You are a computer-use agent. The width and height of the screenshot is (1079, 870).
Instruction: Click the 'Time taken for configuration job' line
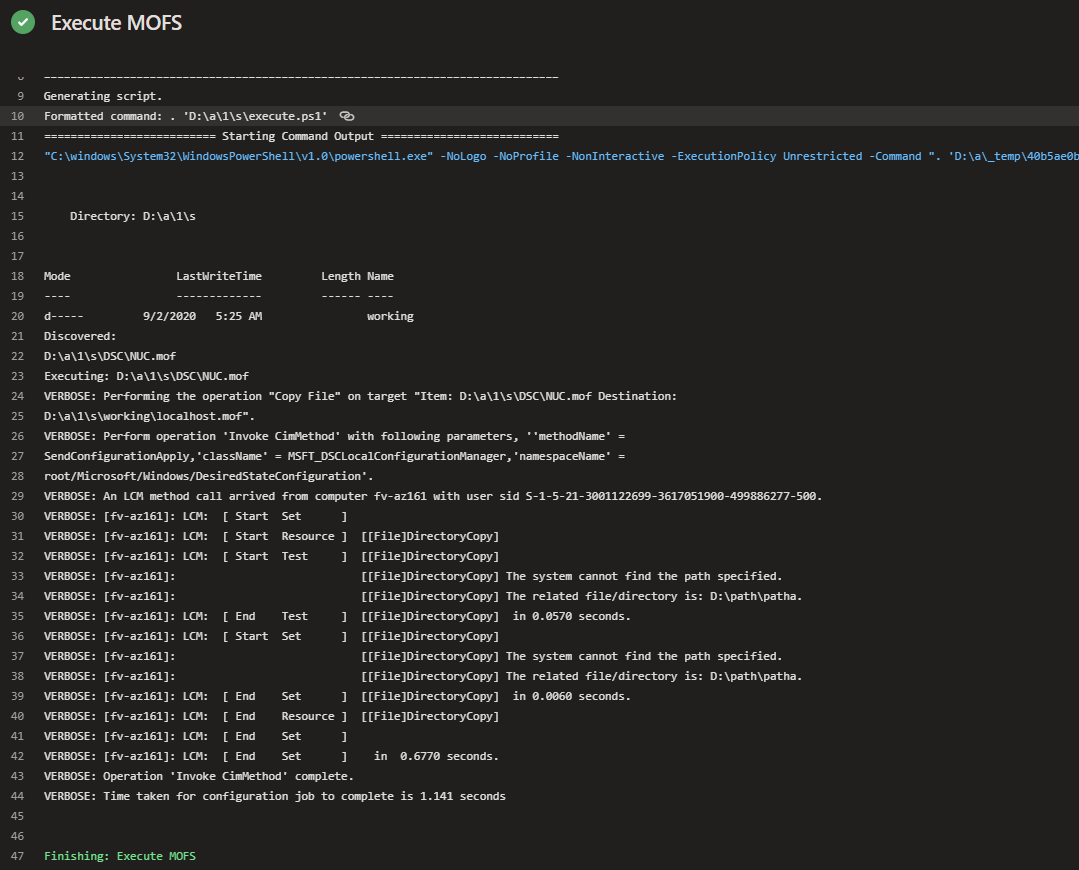275,796
